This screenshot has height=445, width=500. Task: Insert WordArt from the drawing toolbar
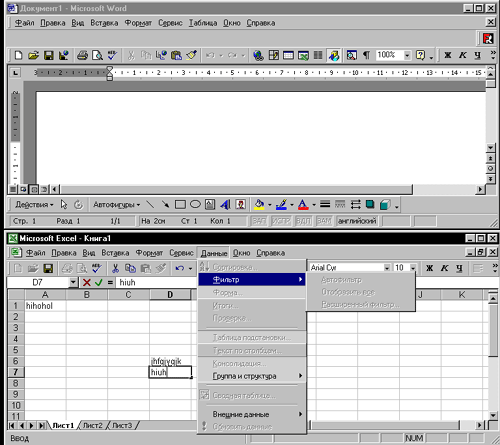pyautogui.click(x=225, y=204)
